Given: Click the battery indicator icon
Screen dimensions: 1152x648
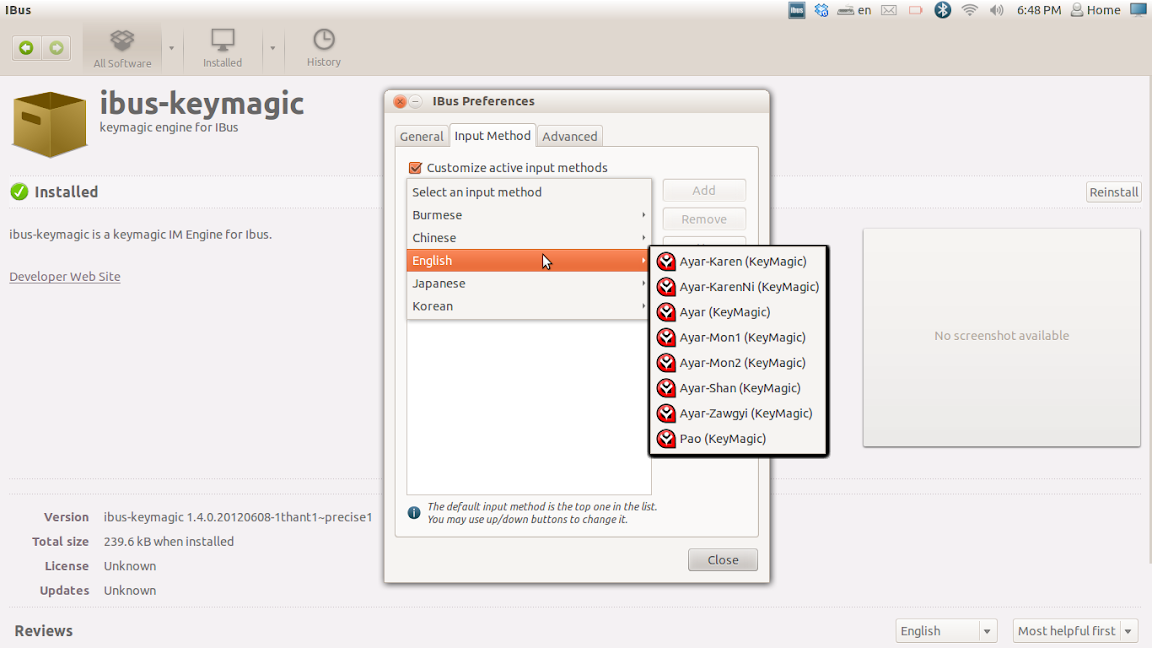Looking at the screenshot, I should (915, 10).
